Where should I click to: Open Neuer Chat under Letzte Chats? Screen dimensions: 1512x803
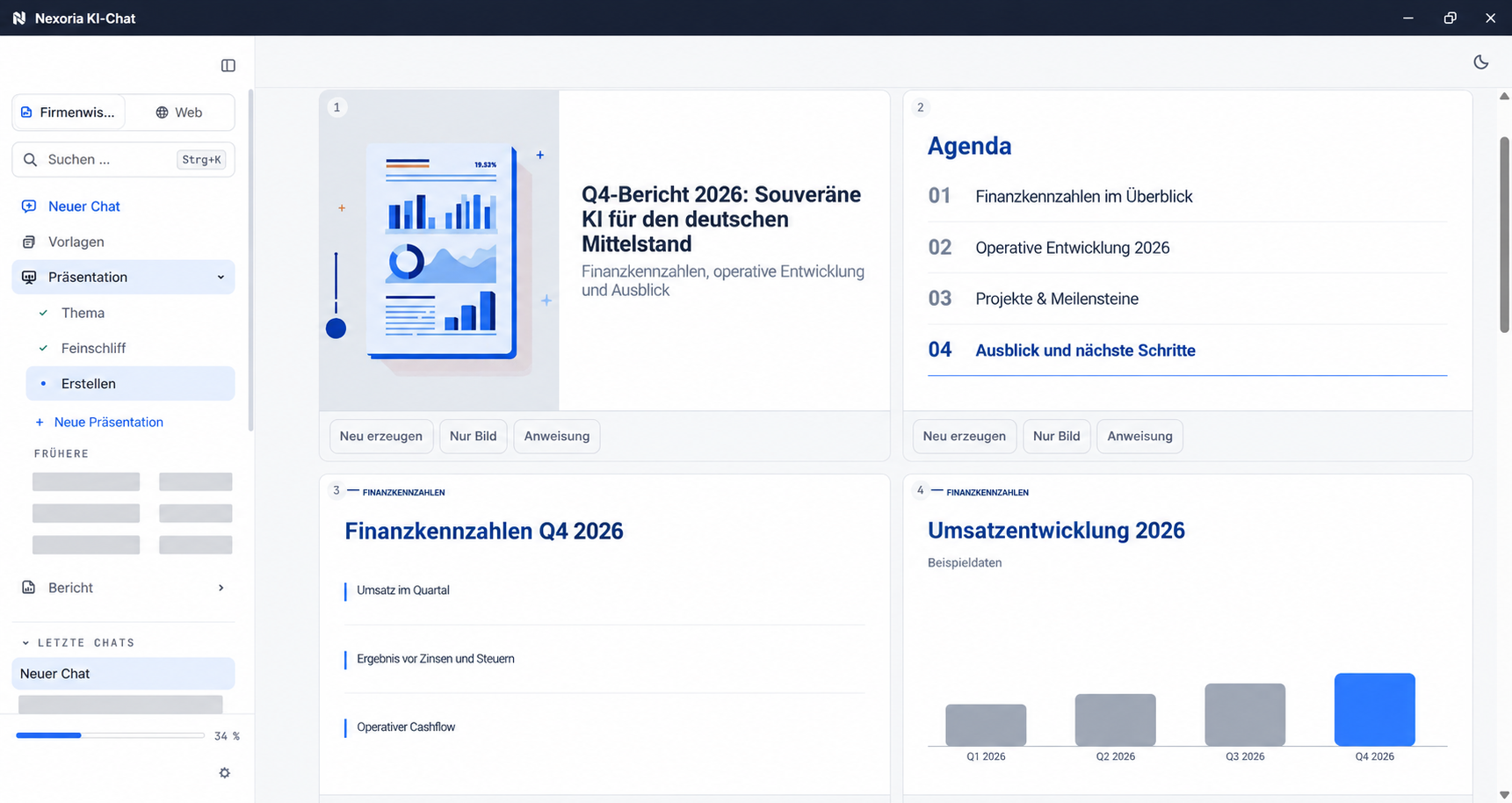[x=123, y=674]
